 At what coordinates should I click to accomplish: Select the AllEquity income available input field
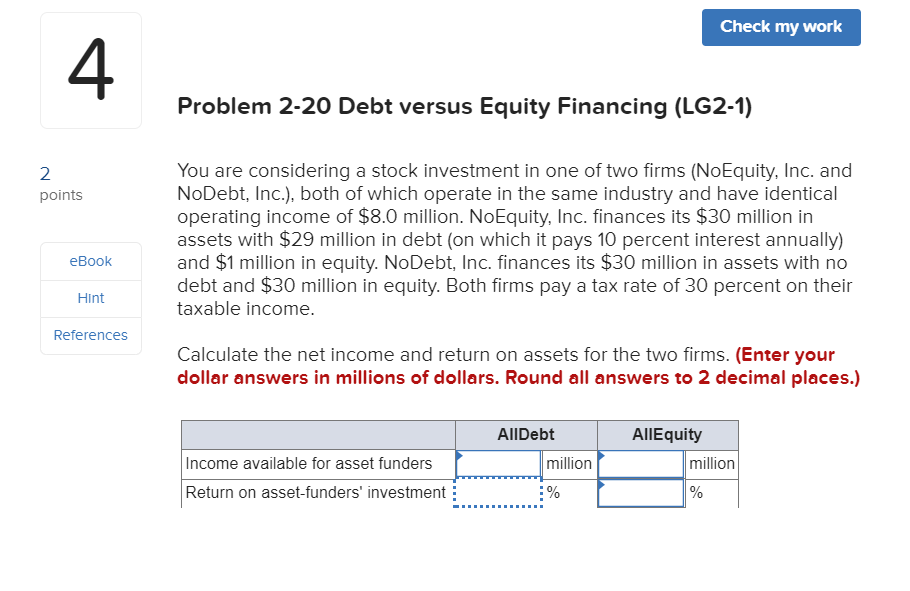(640, 463)
